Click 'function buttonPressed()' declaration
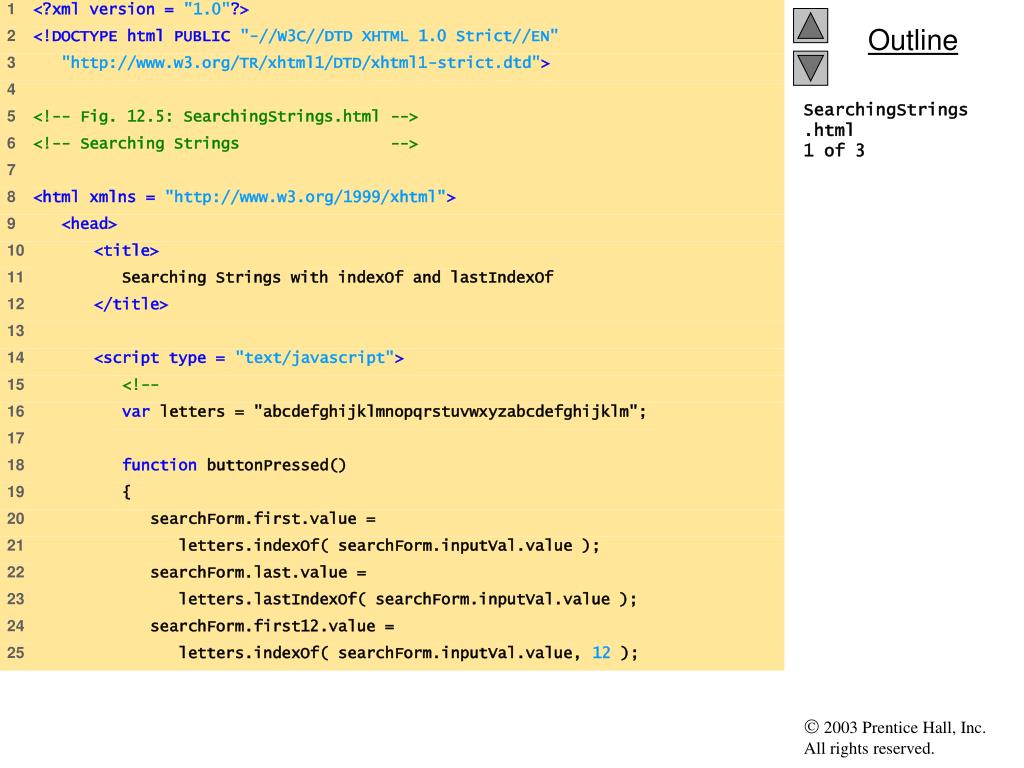The height and width of the screenshot is (768, 1024). tap(234, 465)
